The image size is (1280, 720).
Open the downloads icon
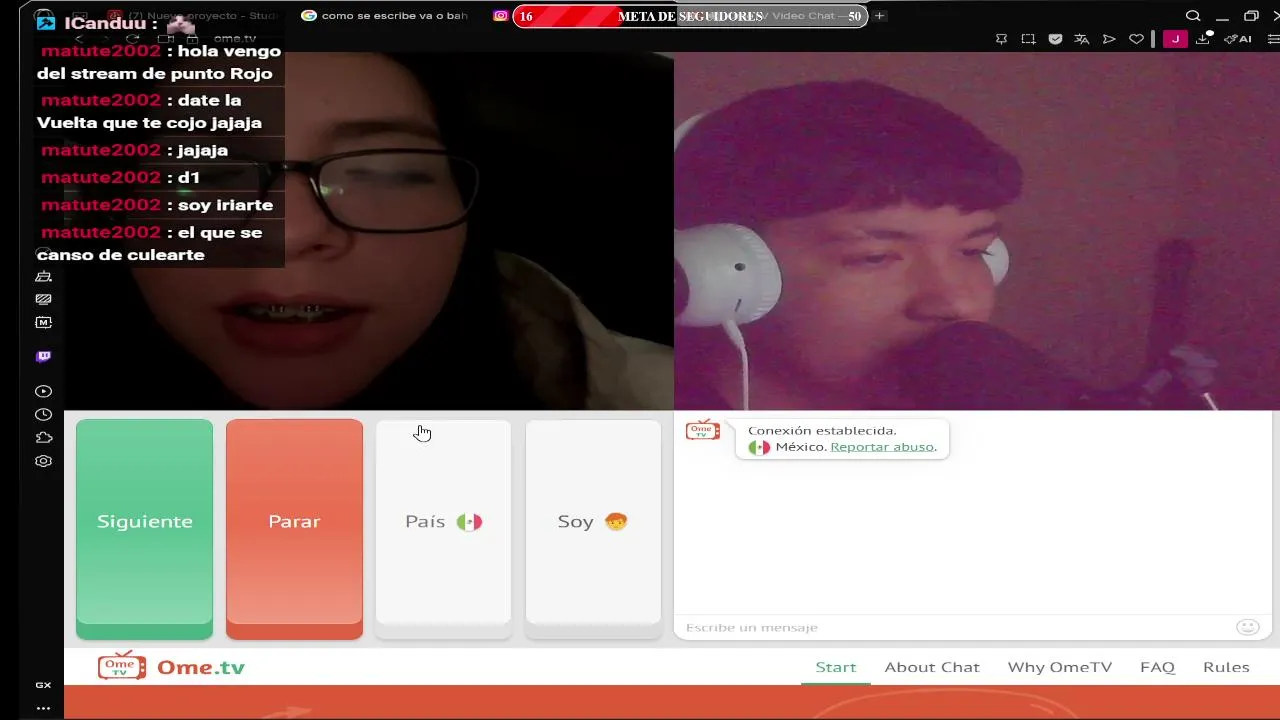click(x=1206, y=39)
